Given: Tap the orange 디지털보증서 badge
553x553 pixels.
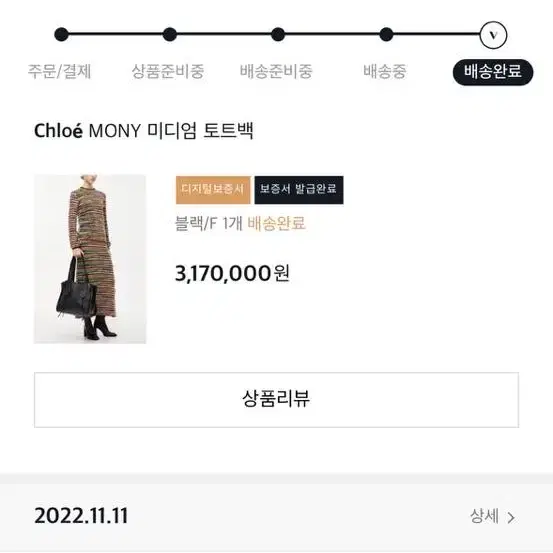Looking at the screenshot, I should [x=213, y=190].
